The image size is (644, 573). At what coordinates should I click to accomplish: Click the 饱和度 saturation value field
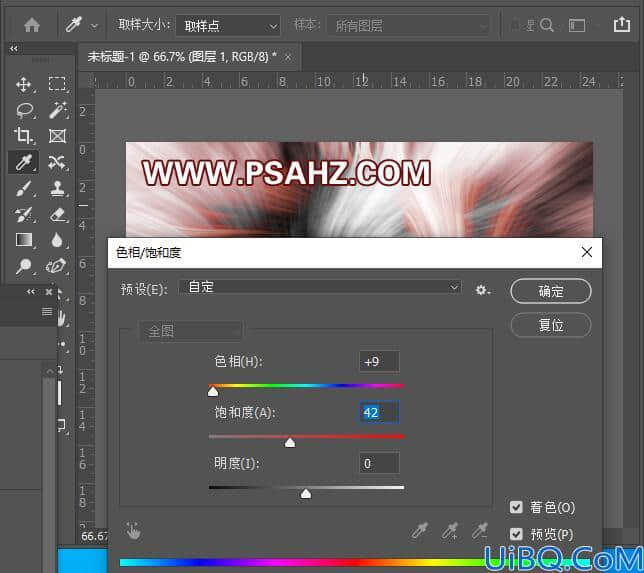(x=379, y=412)
